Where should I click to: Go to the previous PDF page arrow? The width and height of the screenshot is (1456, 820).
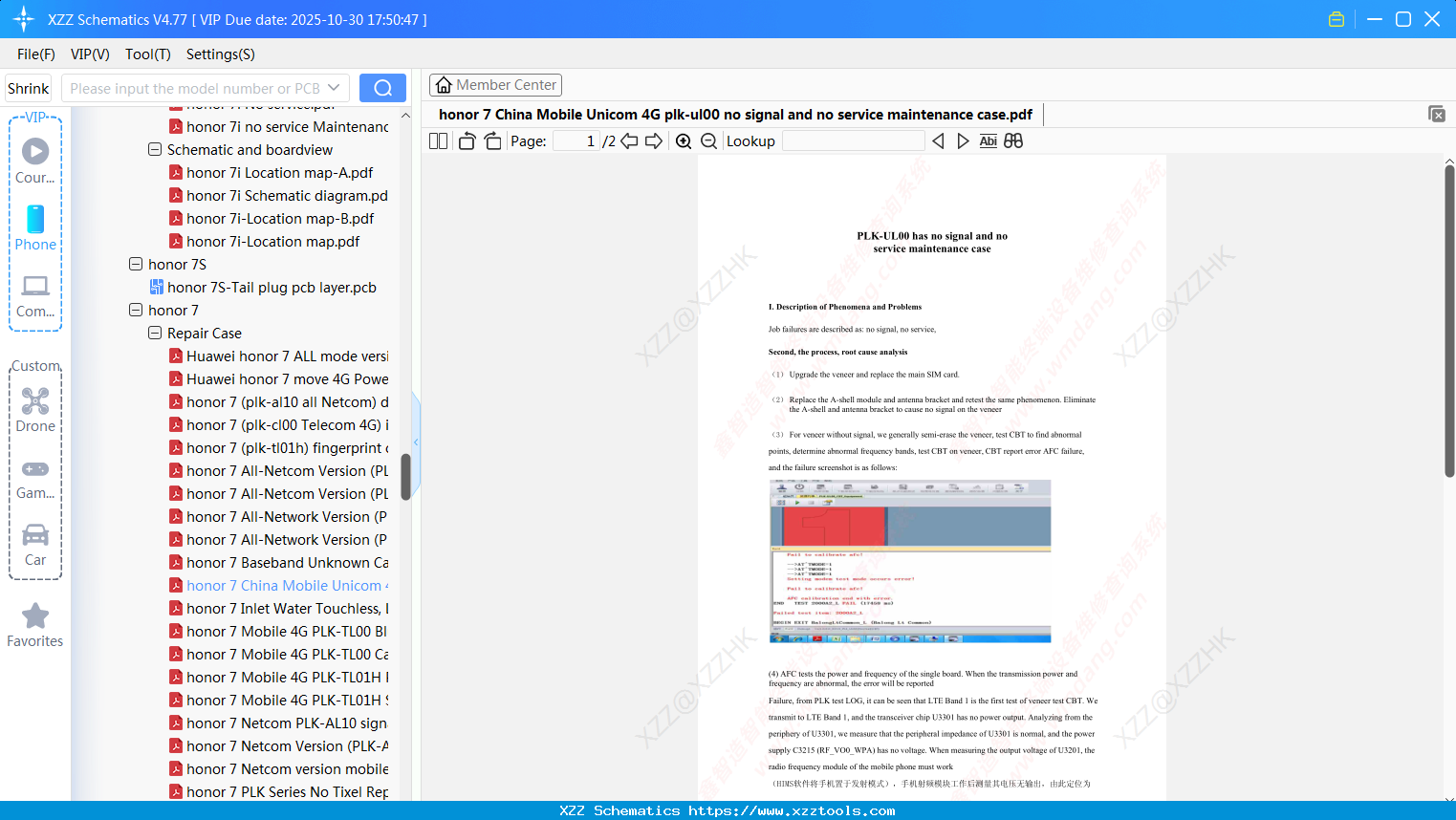[x=629, y=141]
